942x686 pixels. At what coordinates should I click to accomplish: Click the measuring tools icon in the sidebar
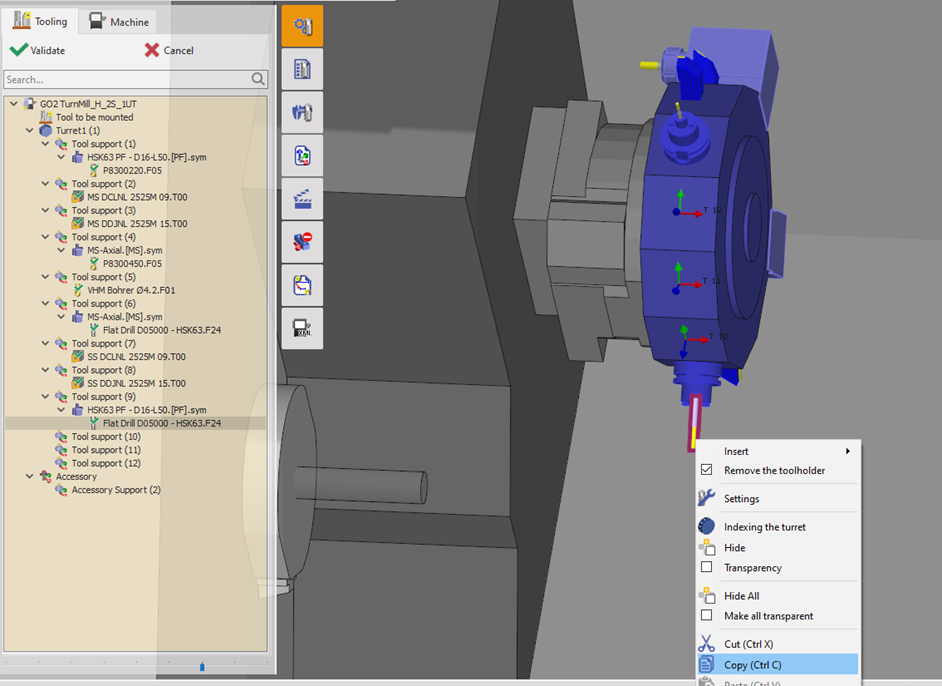tap(301, 112)
